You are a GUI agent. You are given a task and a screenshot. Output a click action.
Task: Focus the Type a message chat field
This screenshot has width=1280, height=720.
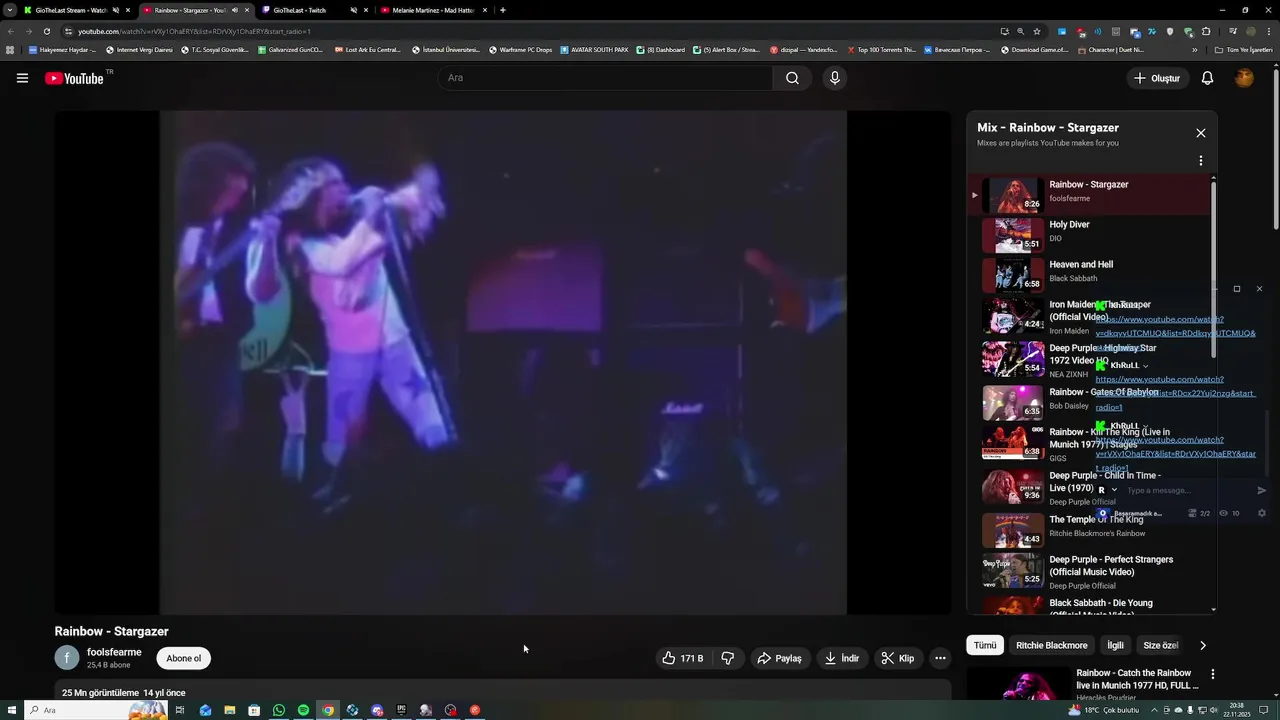[x=1186, y=490]
